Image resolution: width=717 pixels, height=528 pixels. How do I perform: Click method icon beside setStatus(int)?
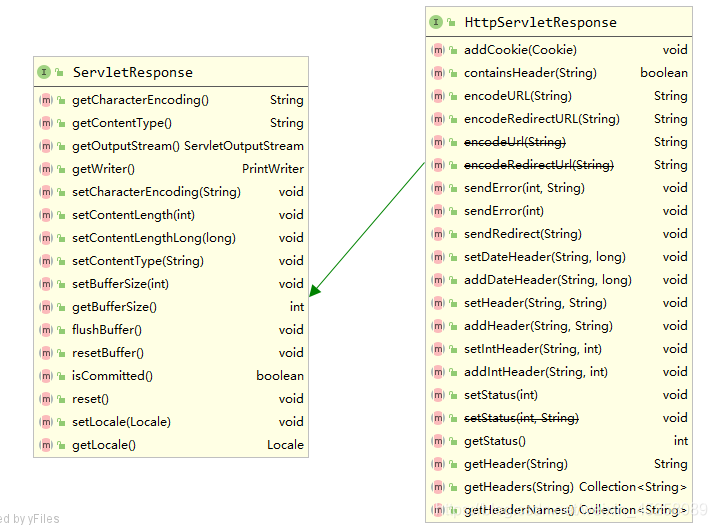[438, 395]
